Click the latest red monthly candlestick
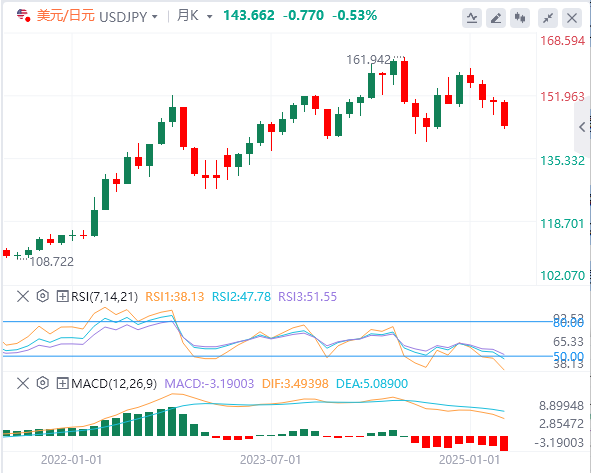Image resolution: width=591 pixels, height=473 pixels. tap(504, 114)
